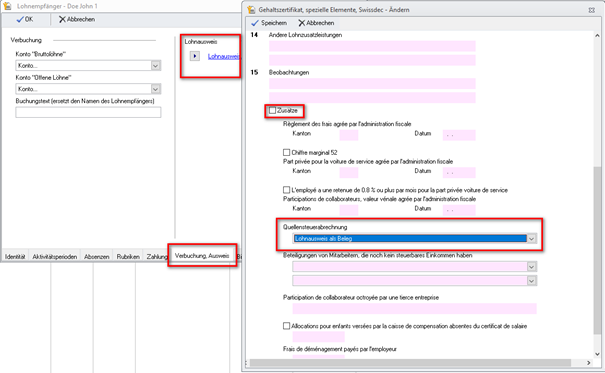Expand the Quellensteuerabrechnung dropdown

click(x=532, y=239)
